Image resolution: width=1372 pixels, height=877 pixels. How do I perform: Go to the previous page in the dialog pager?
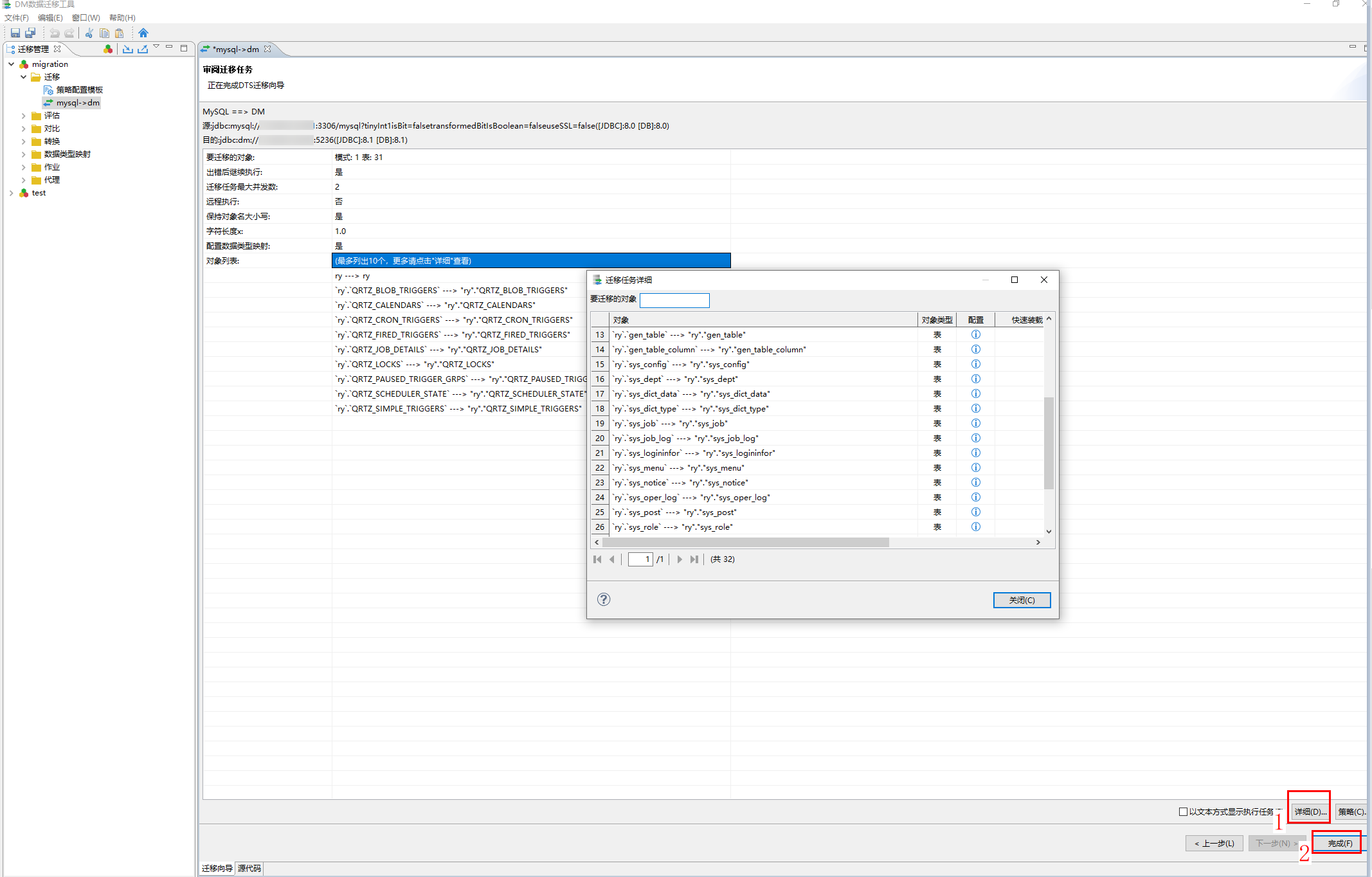[611, 559]
